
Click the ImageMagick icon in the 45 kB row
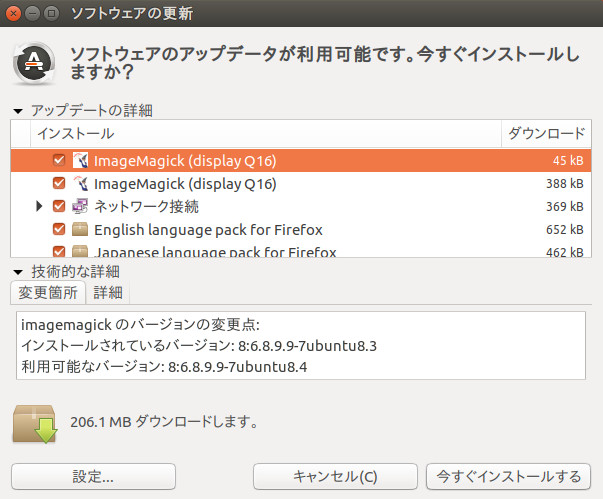coord(80,160)
